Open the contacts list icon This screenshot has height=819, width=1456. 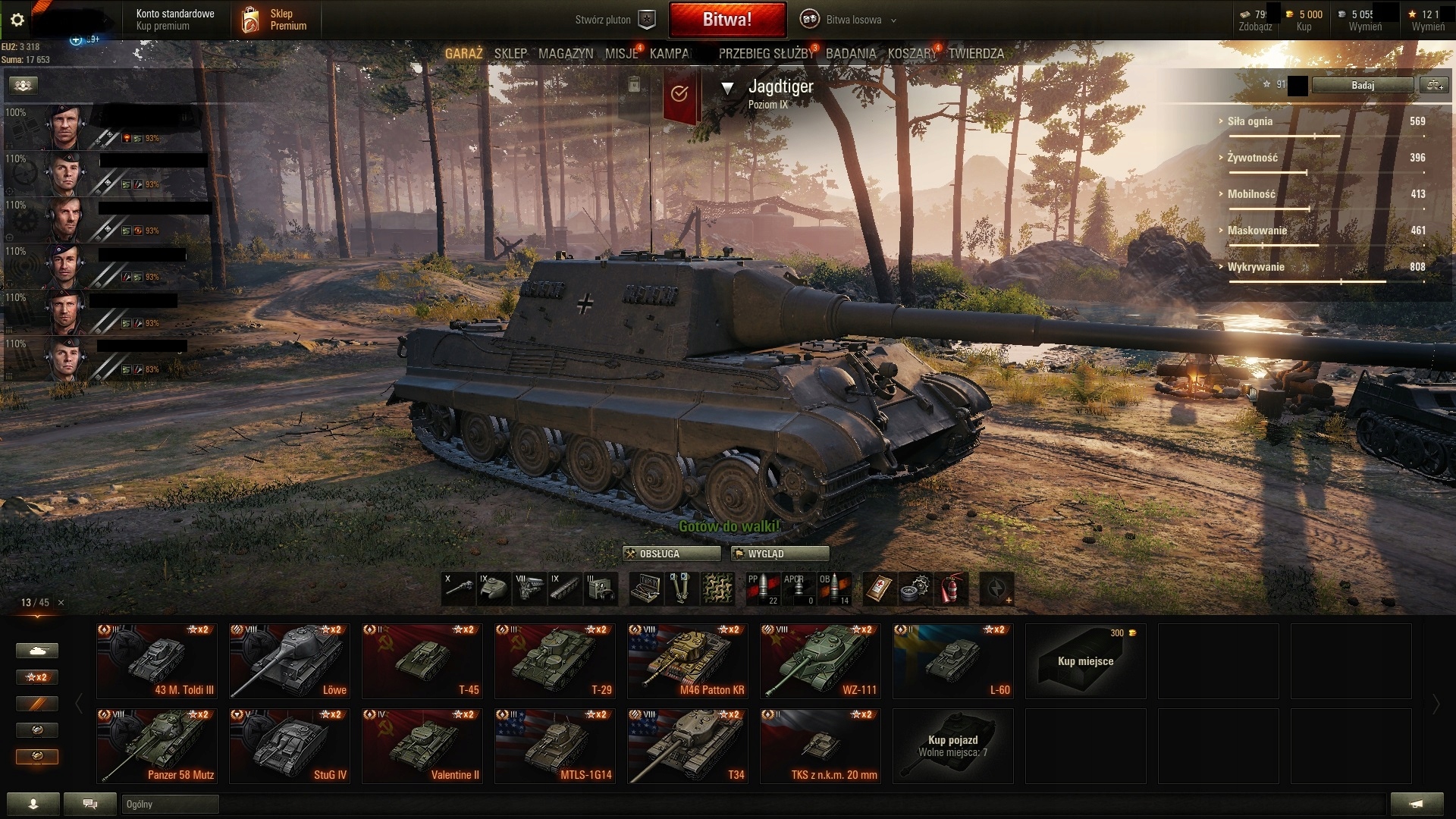coord(33,804)
